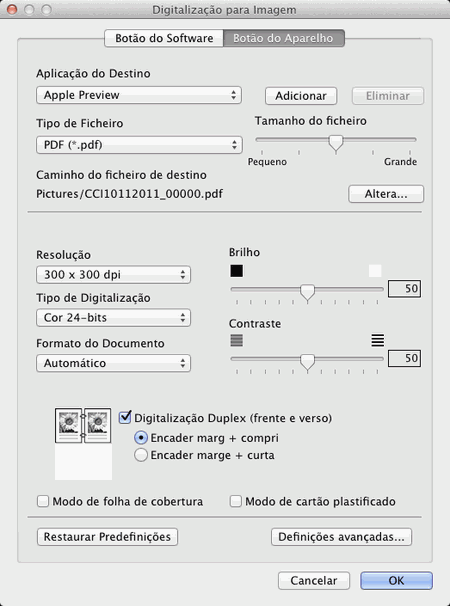
Task: Click the black dark-brightness icon
Action: tap(237, 271)
